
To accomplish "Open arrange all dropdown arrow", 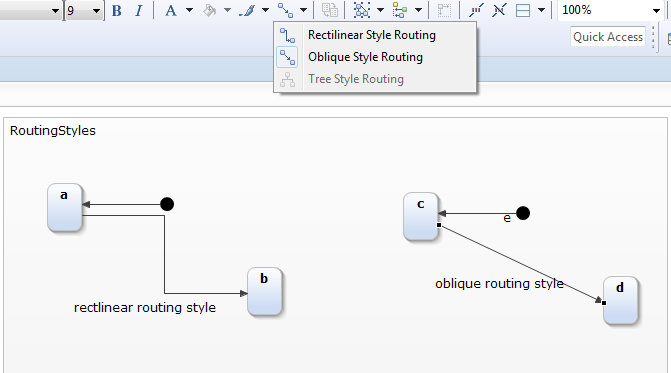I will (x=418, y=10).
